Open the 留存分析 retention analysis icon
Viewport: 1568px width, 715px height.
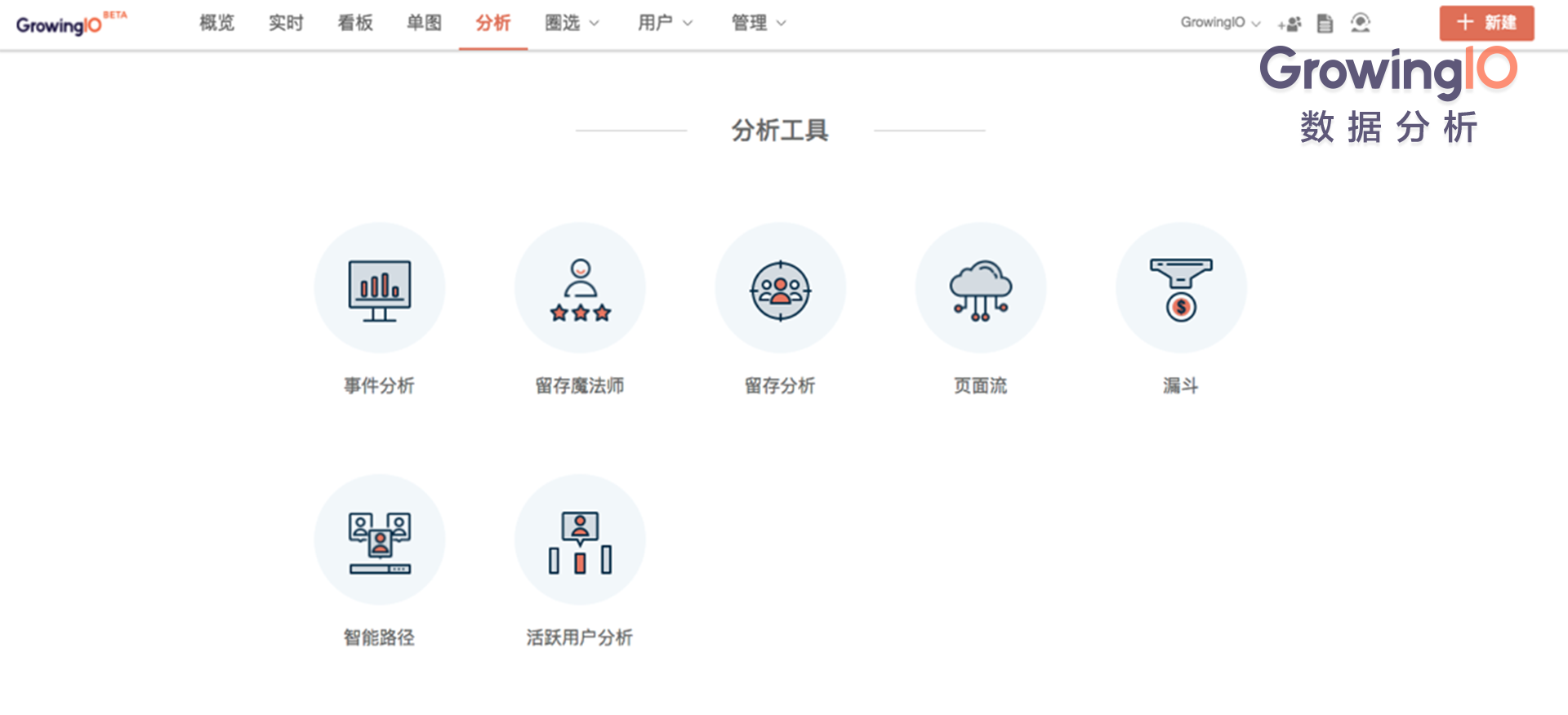(x=780, y=289)
